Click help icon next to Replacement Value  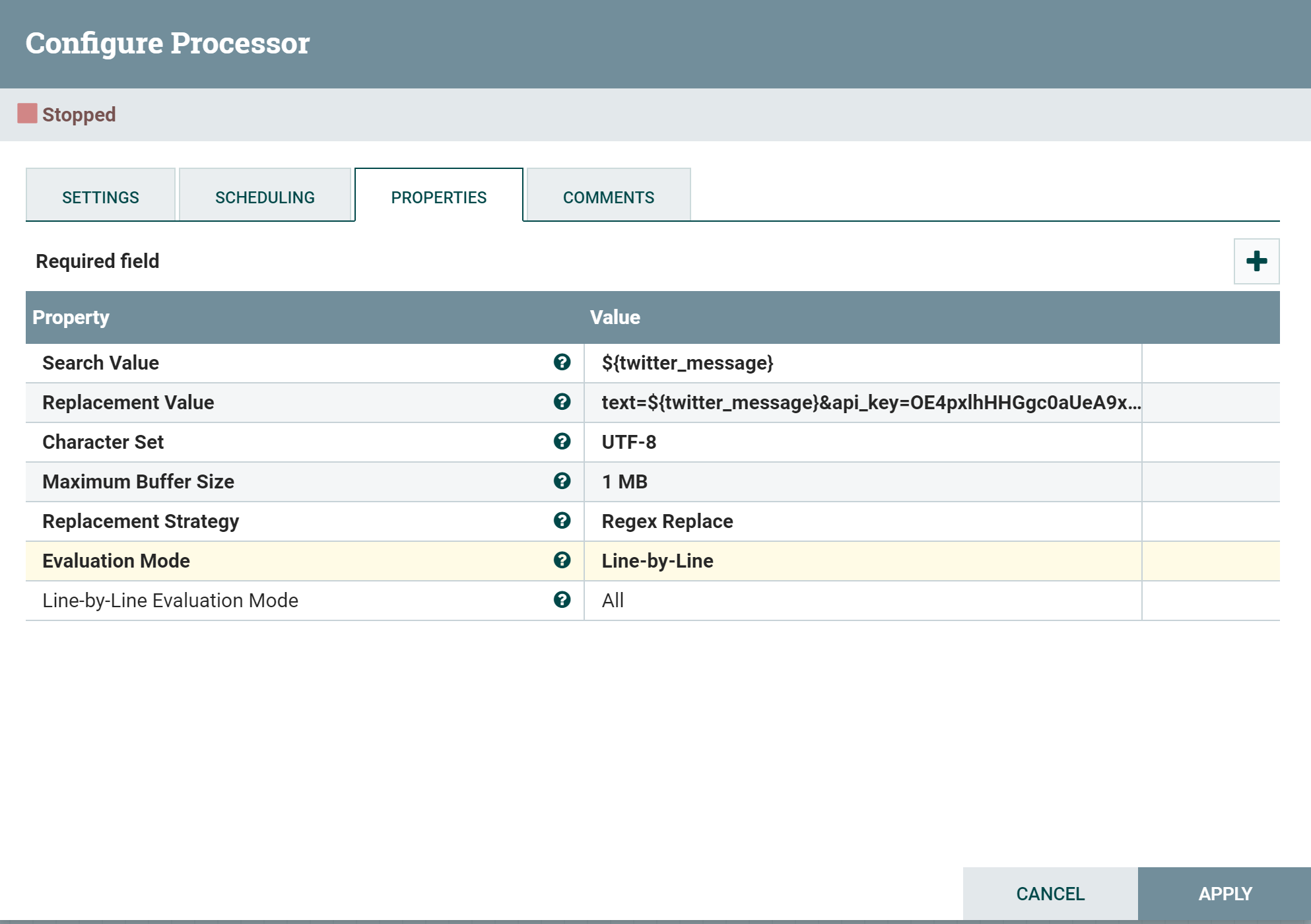pos(562,402)
